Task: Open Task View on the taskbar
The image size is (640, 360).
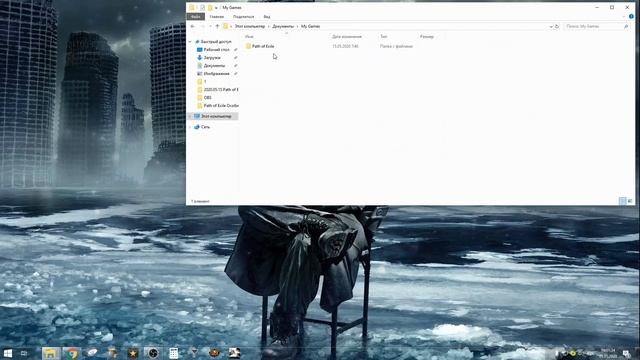Action: 24,353
